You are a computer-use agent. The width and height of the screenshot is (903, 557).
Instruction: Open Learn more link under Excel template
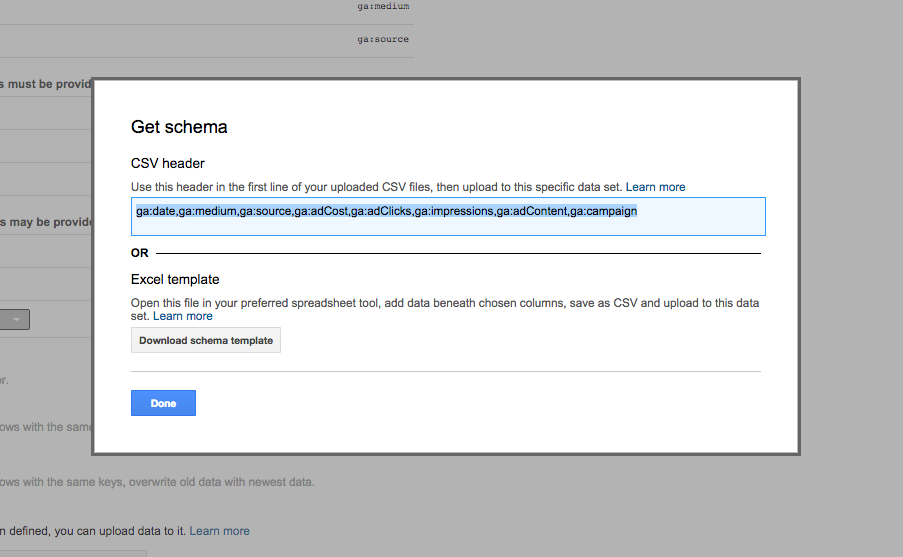183,316
